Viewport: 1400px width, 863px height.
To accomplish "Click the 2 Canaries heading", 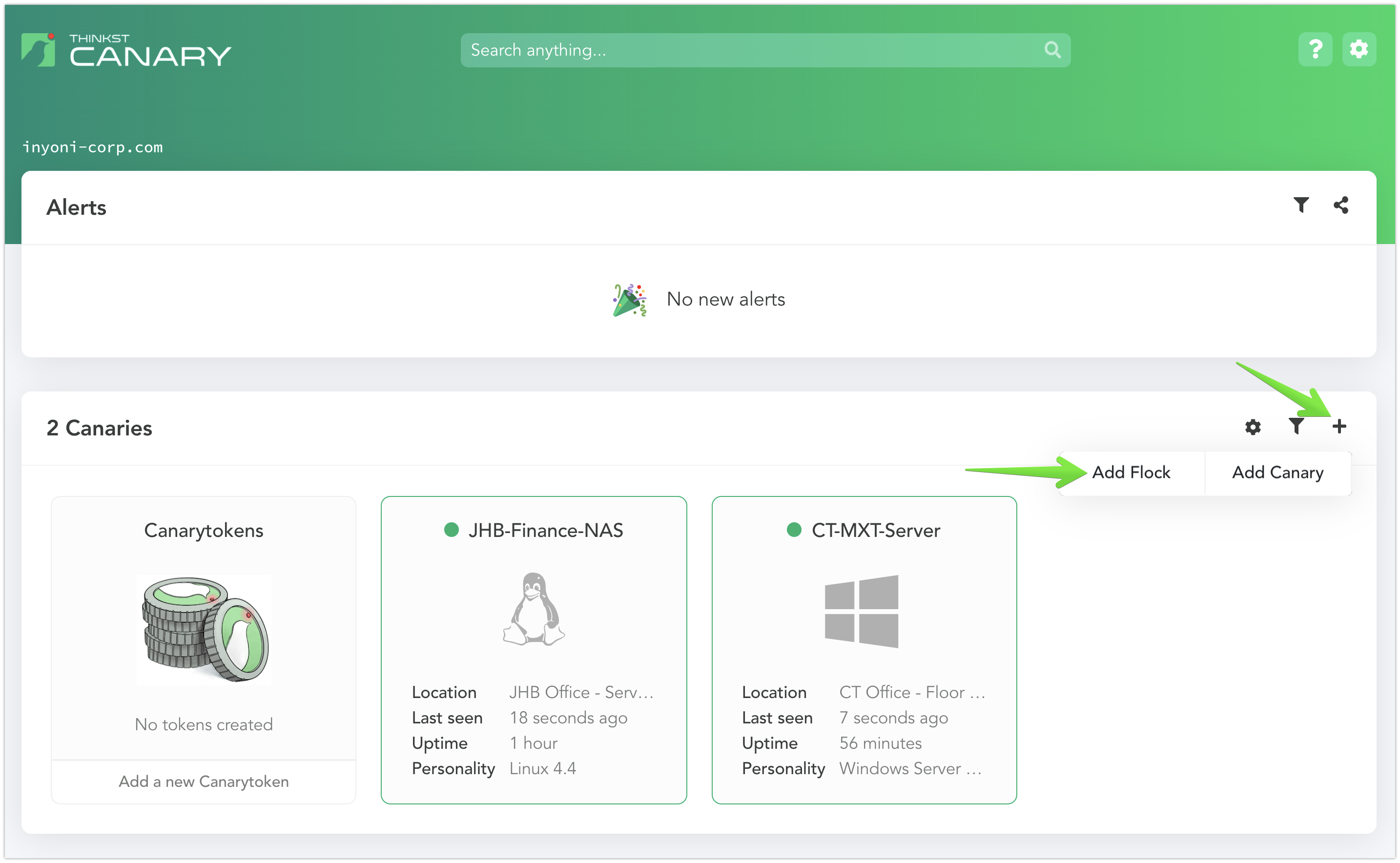I will pos(99,428).
